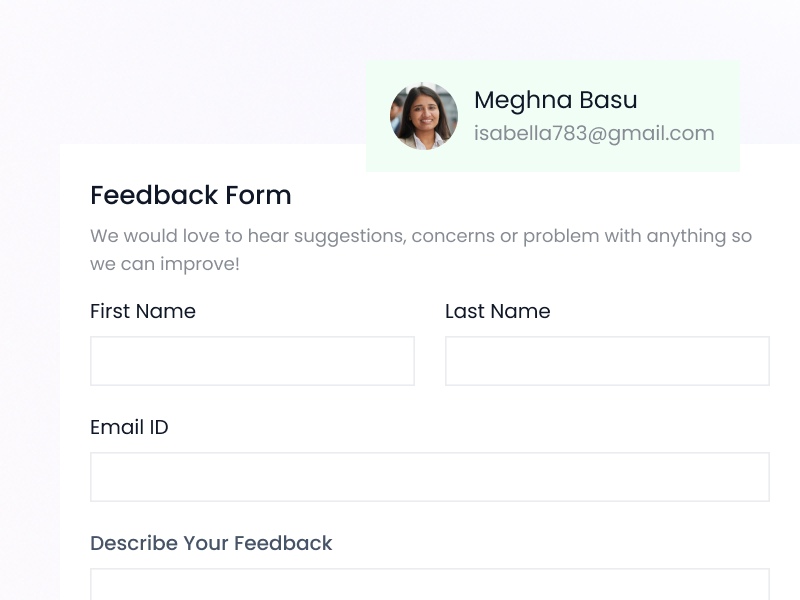Viewport: 800px width, 600px height.
Task: Click the 'we can improve!' text line
Action: click(x=165, y=264)
